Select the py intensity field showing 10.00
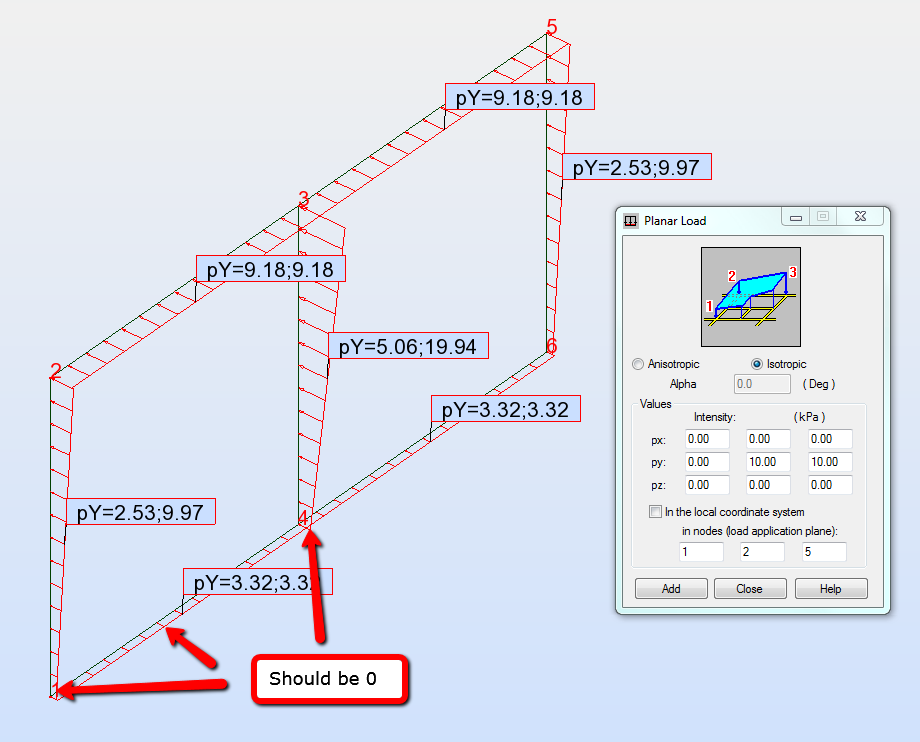920x742 pixels. [765, 462]
